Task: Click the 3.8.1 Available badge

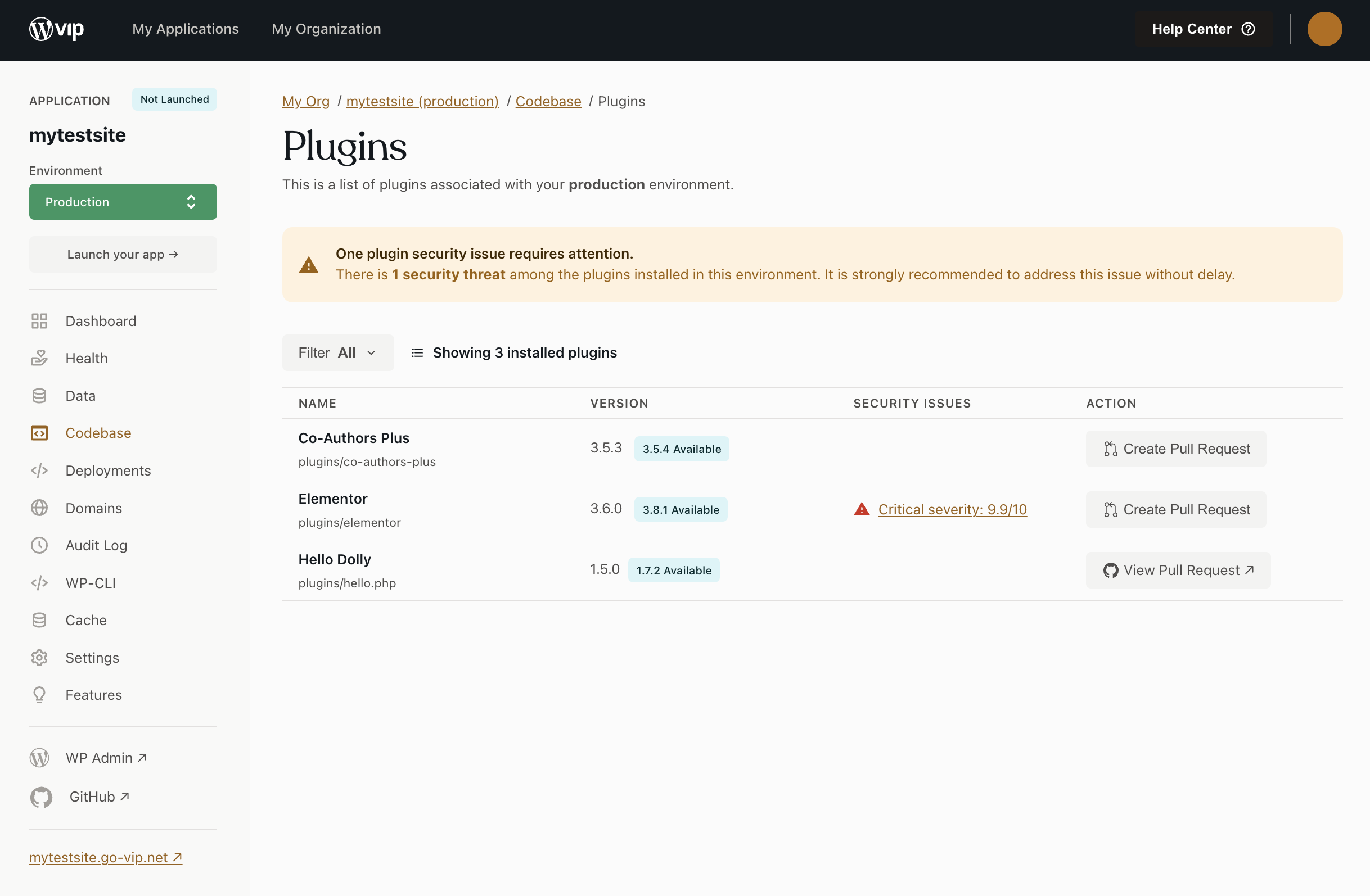Action: 681,510
